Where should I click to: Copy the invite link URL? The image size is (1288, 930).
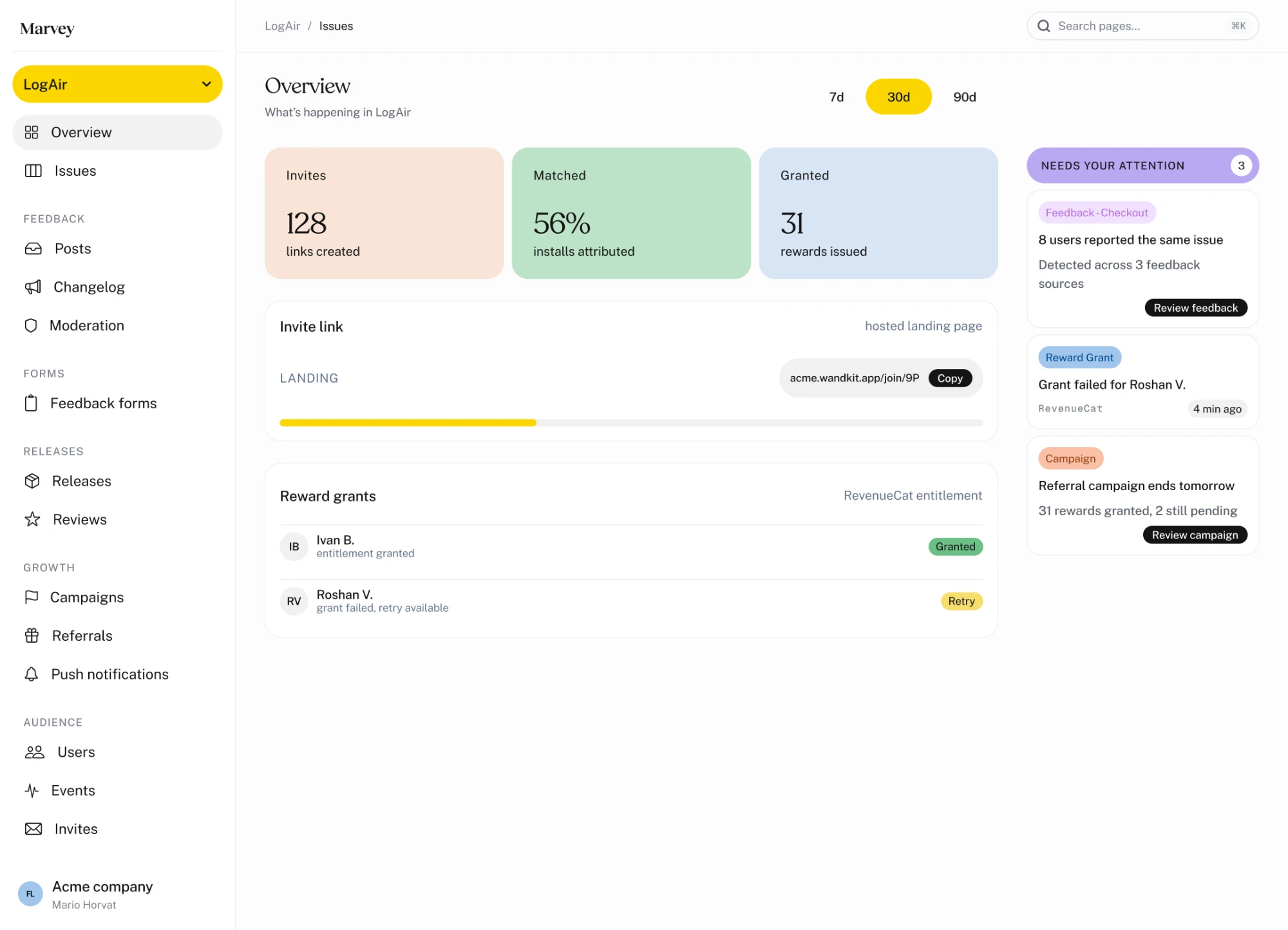point(950,379)
